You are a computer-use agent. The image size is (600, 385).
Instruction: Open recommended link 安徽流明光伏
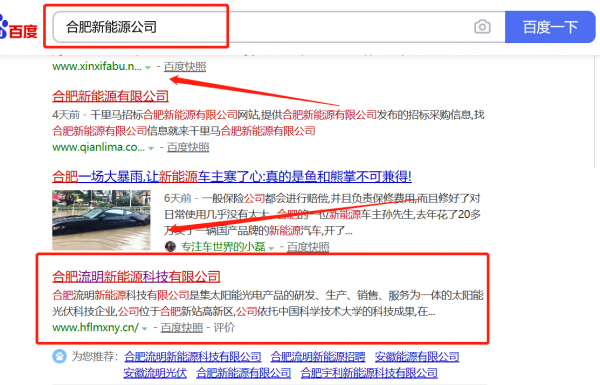[x=155, y=373]
